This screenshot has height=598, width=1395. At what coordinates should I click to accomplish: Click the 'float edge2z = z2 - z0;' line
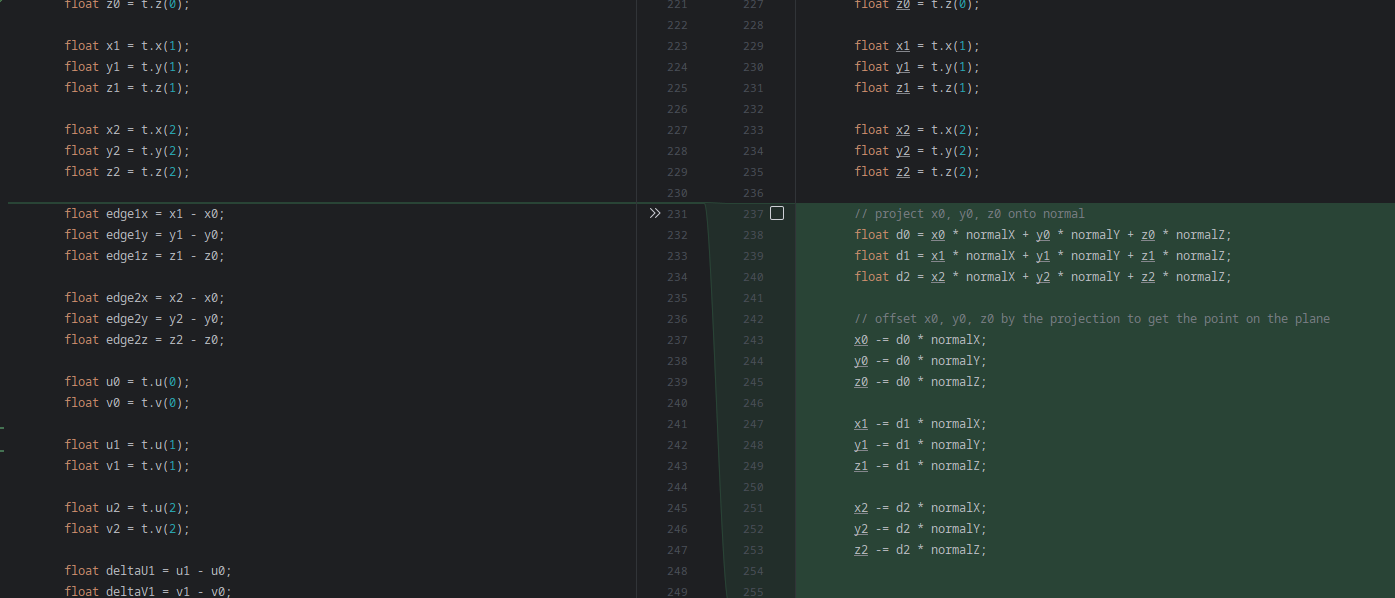click(145, 340)
